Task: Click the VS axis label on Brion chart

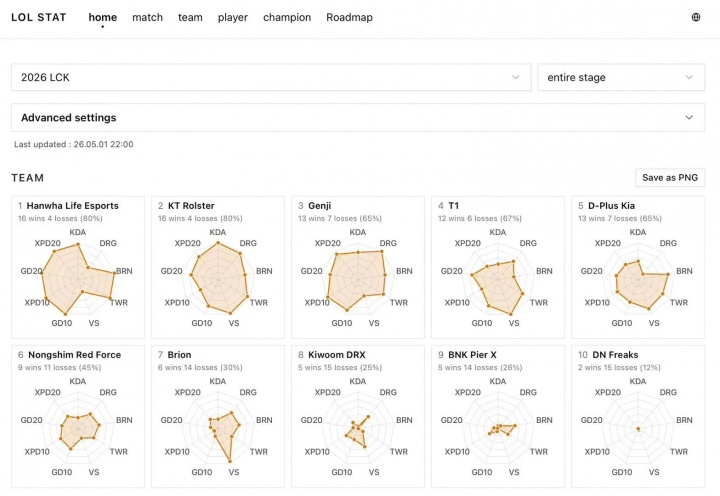Action: 234,472
